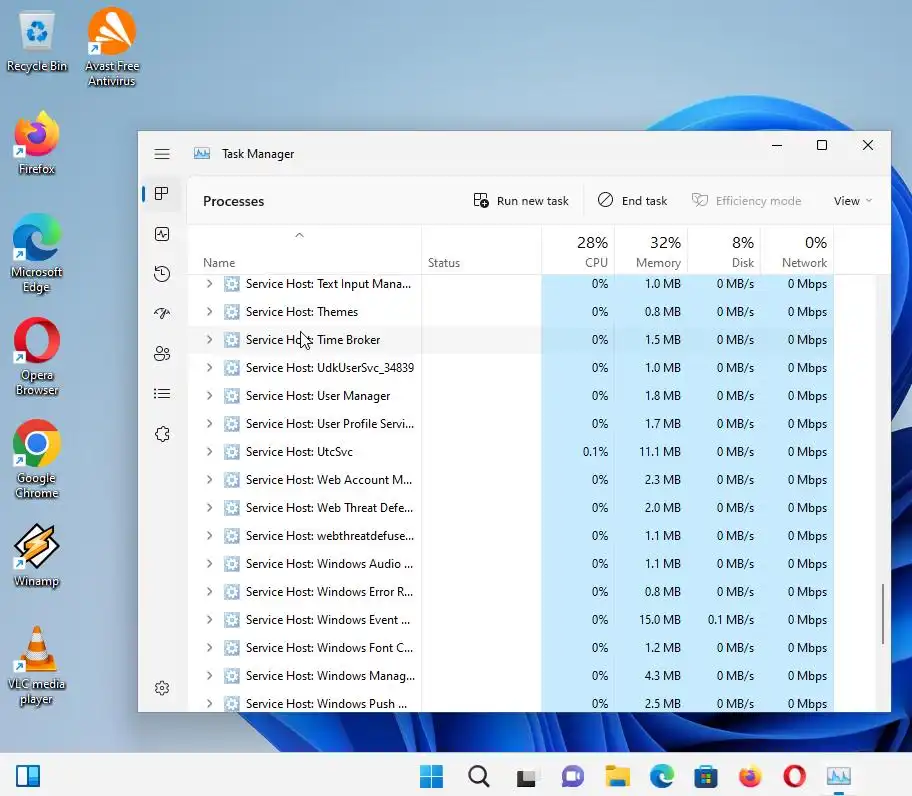Open Microsoft Store from the taskbar
912x796 pixels.
pyautogui.click(x=706, y=776)
